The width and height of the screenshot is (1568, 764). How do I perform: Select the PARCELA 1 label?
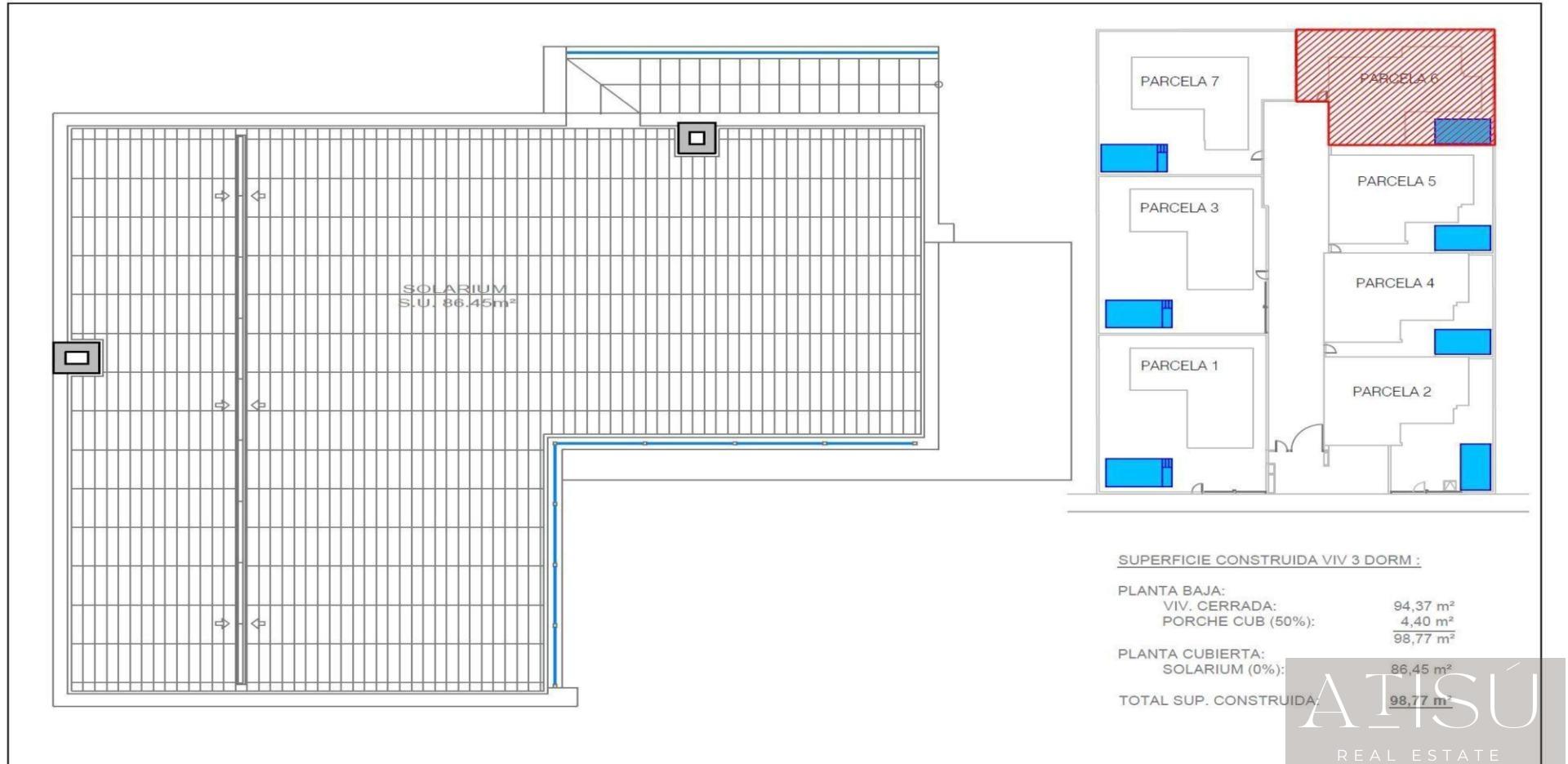point(1178,366)
